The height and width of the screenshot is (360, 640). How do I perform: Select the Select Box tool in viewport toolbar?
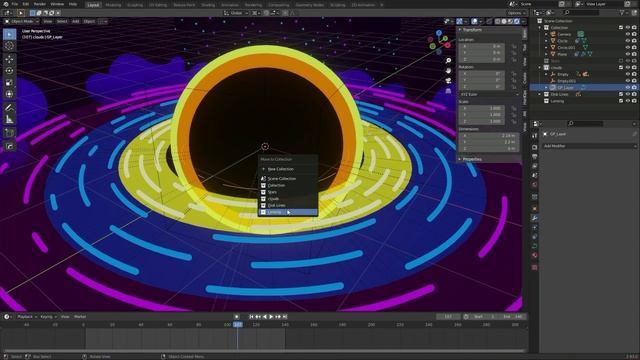[9, 34]
